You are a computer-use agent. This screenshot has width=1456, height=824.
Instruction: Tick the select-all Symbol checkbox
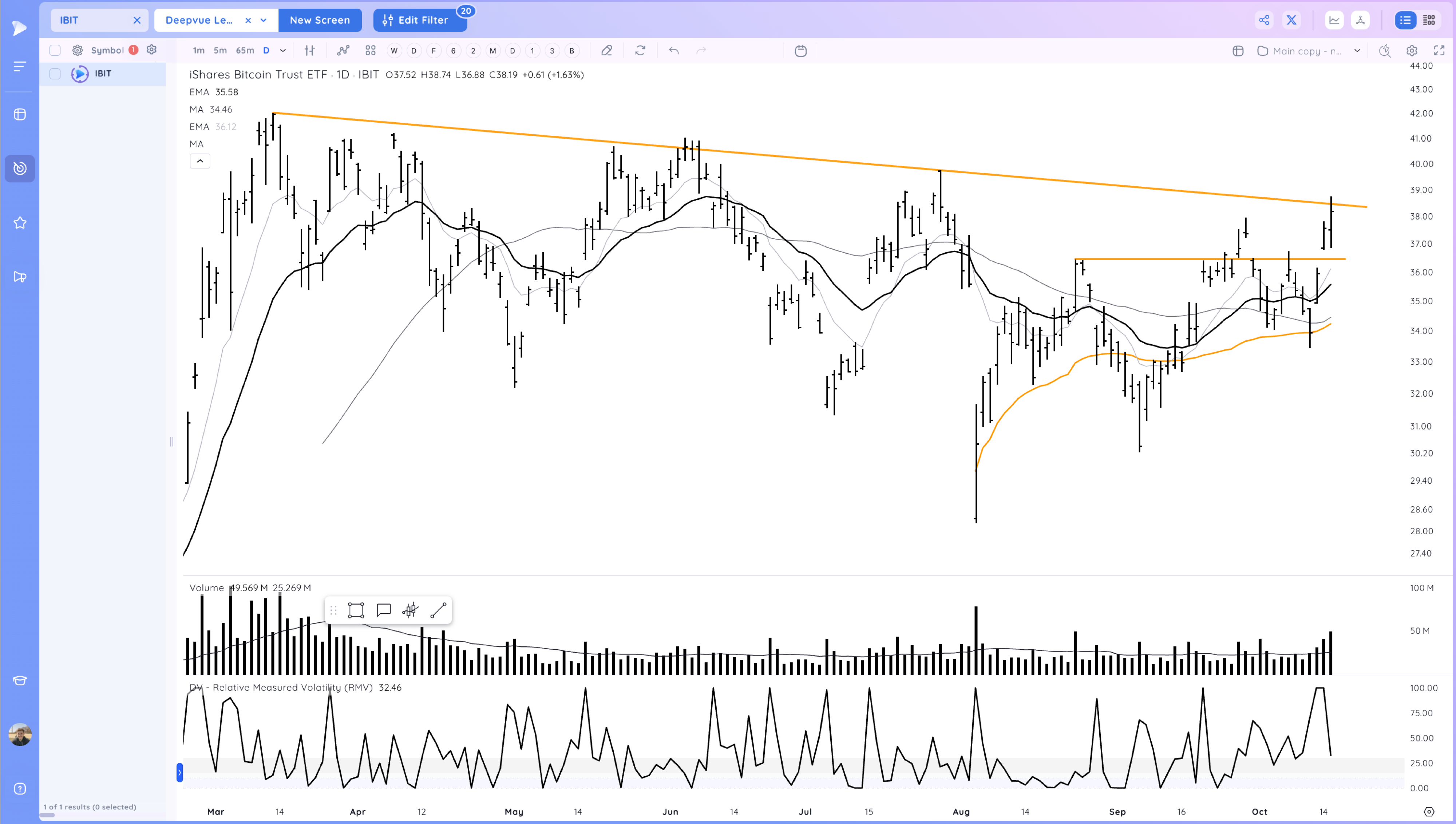click(55, 50)
